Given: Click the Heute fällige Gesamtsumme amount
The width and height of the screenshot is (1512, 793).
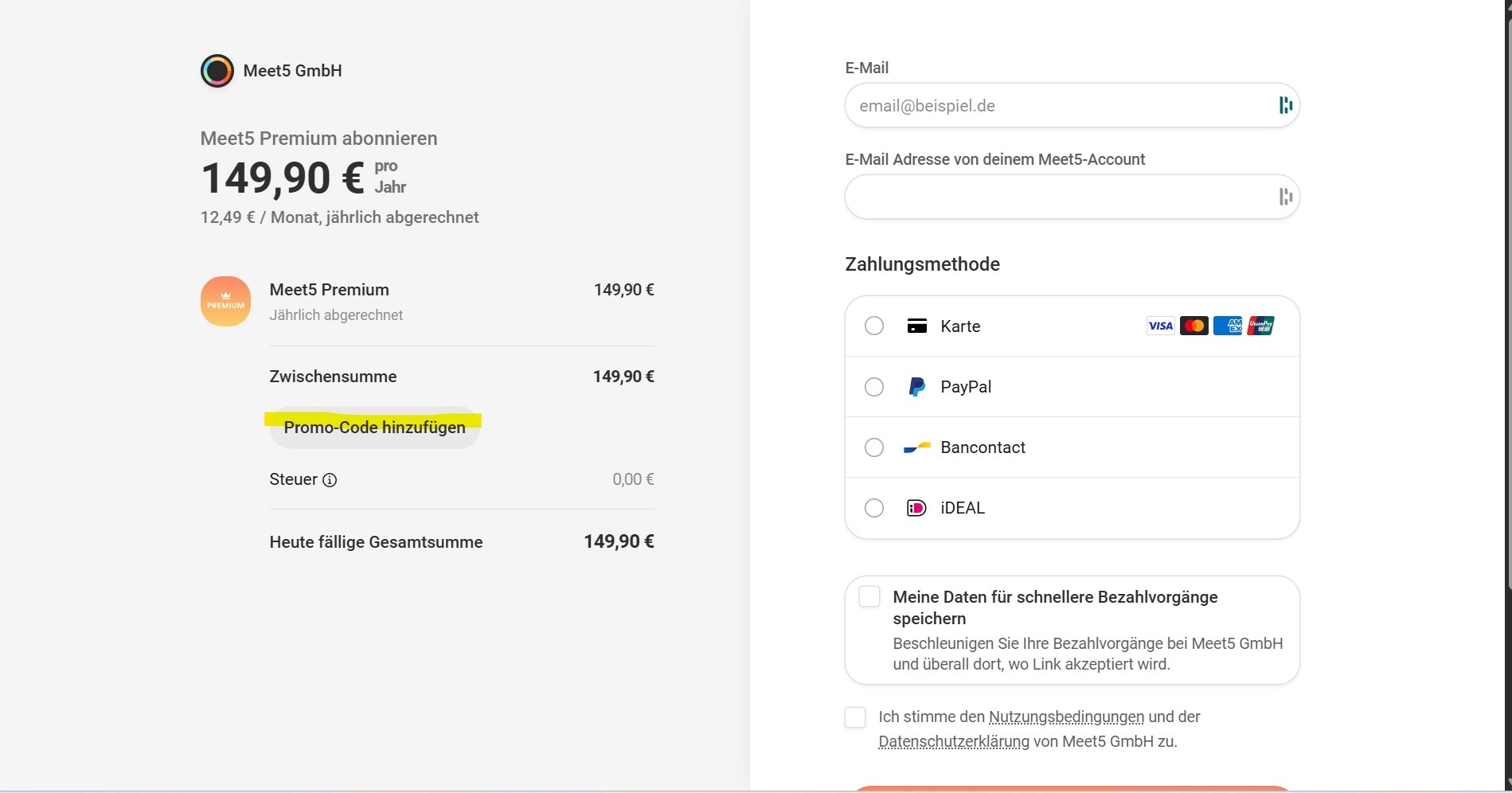Looking at the screenshot, I should pos(619,541).
